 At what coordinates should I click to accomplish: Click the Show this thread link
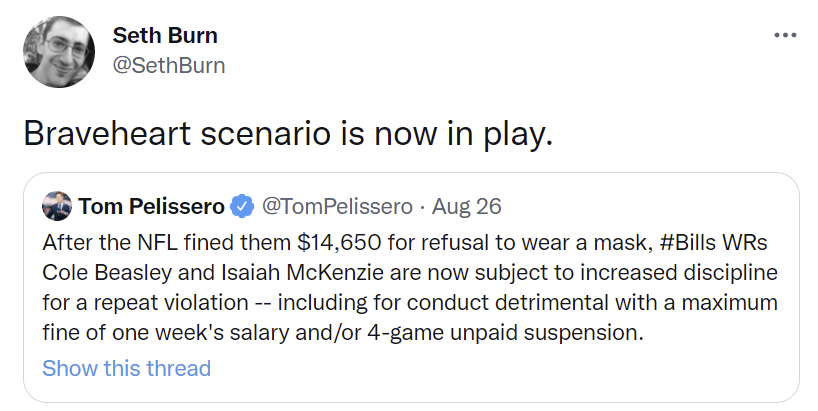tap(126, 368)
